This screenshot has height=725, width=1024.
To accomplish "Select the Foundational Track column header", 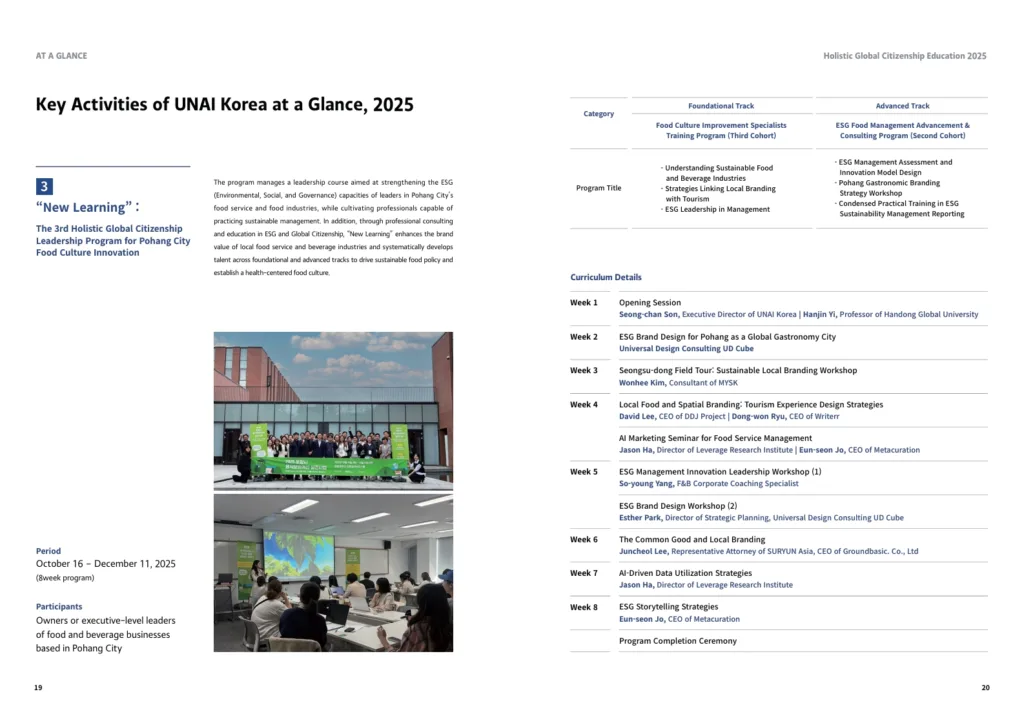I will (x=721, y=106).
